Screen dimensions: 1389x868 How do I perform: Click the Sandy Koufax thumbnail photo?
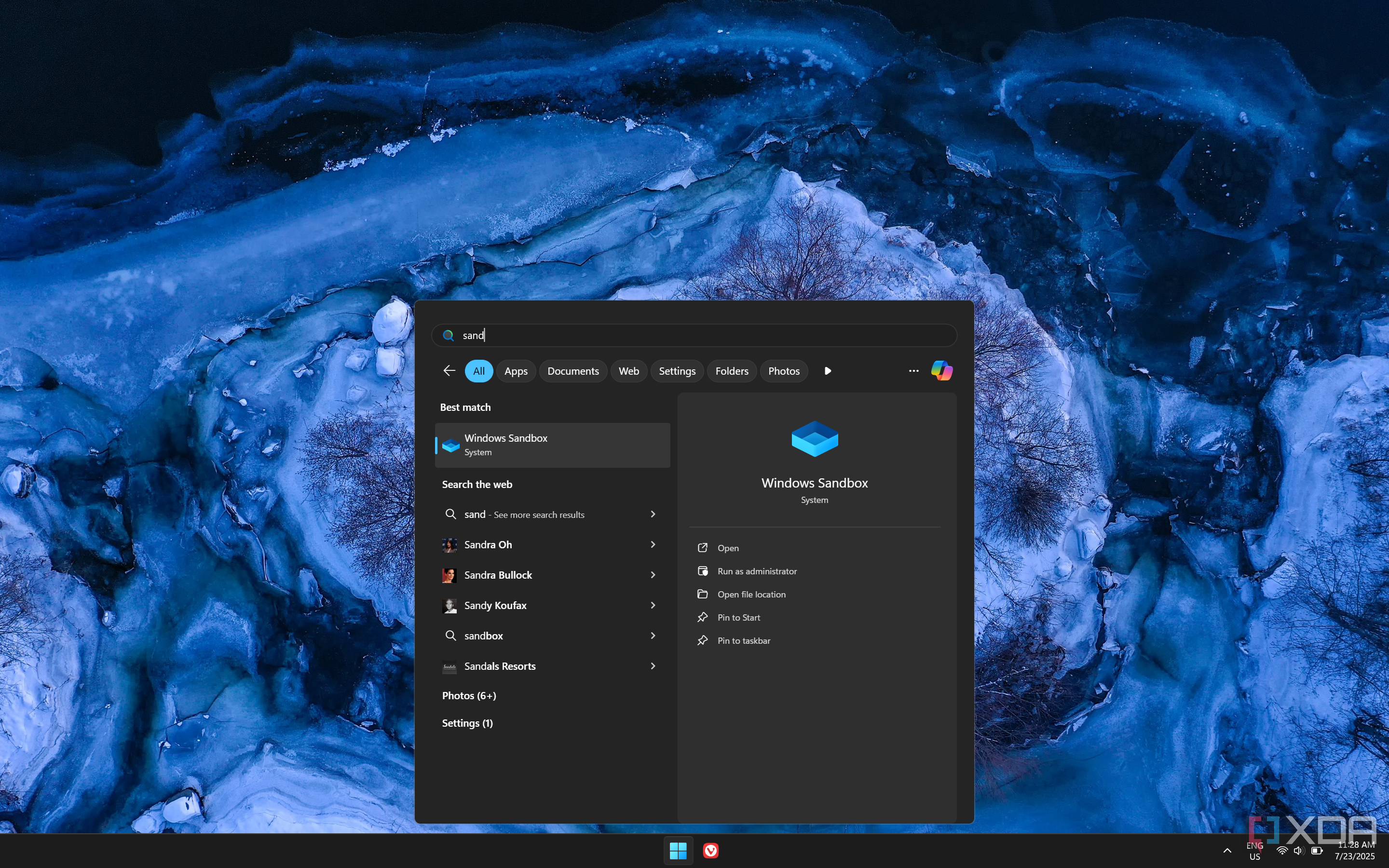point(449,606)
